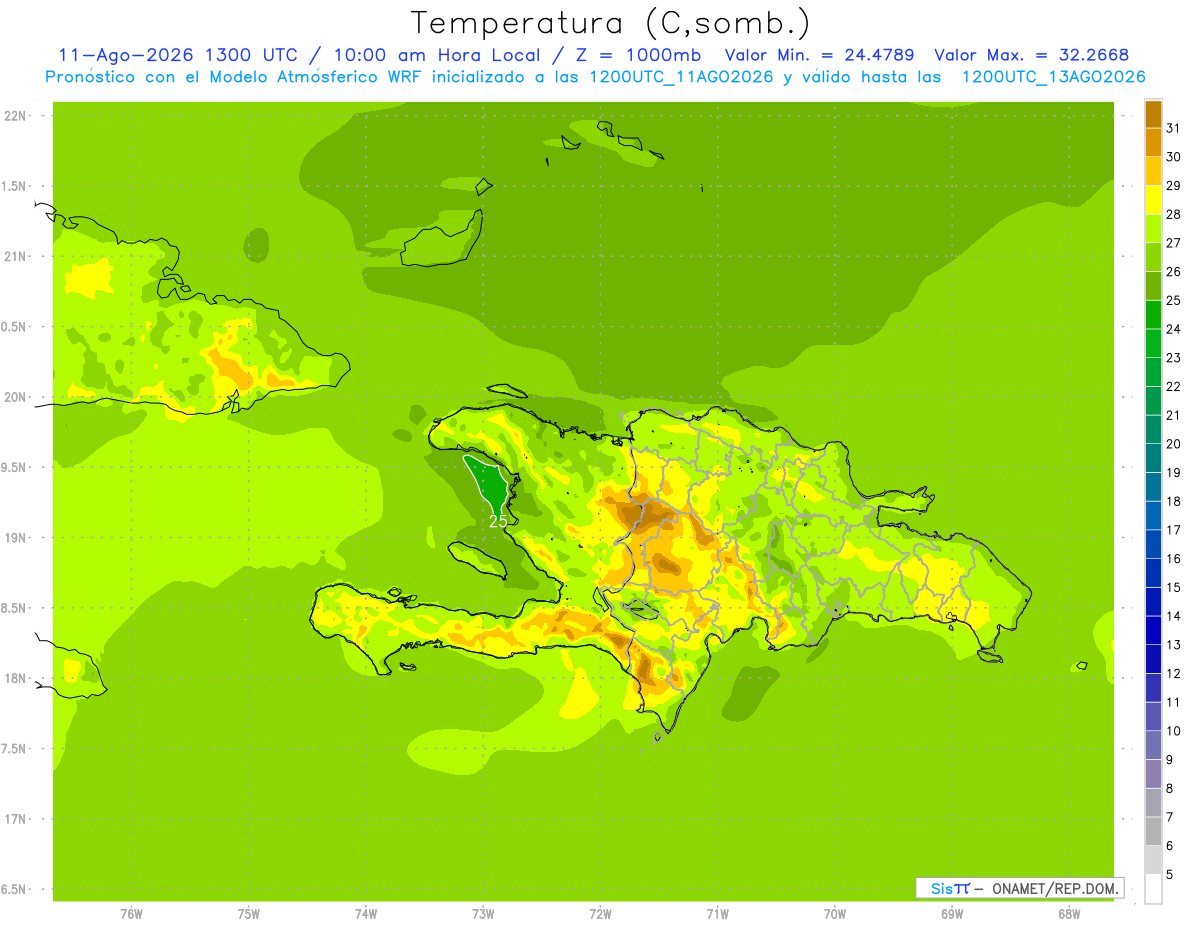Click legend value "24" on the color scale

tap(1173, 329)
